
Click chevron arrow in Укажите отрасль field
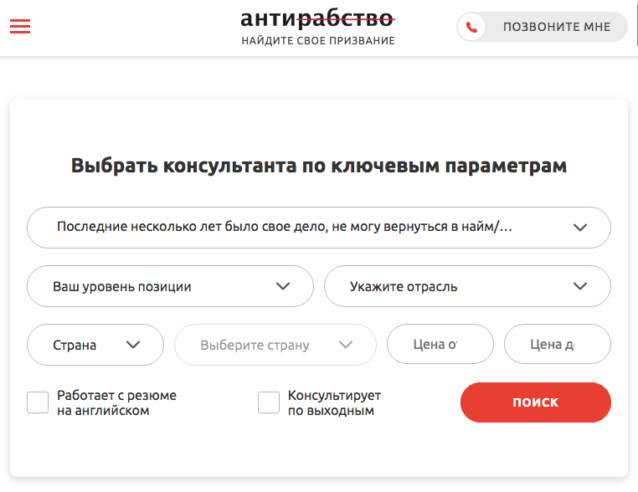(580, 286)
